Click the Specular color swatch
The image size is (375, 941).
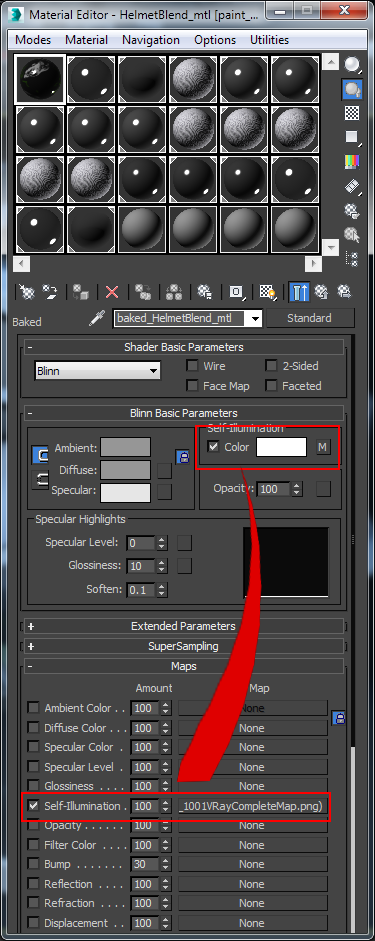(125, 492)
